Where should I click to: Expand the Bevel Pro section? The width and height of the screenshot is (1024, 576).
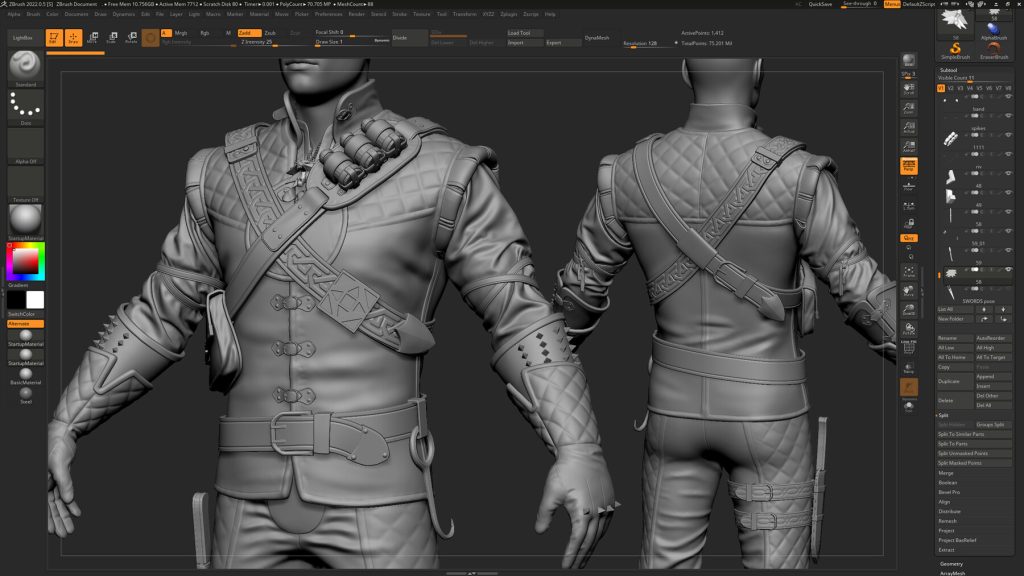pyautogui.click(x=949, y=492)
